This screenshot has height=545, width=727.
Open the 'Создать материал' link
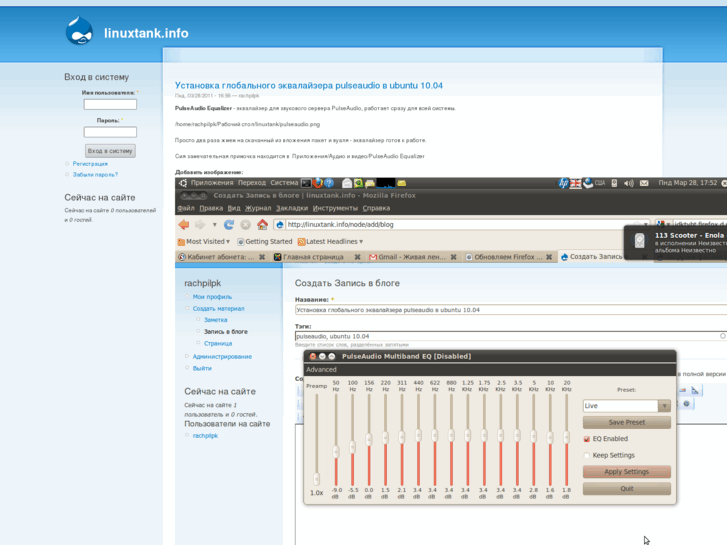[x=218, y=308]
